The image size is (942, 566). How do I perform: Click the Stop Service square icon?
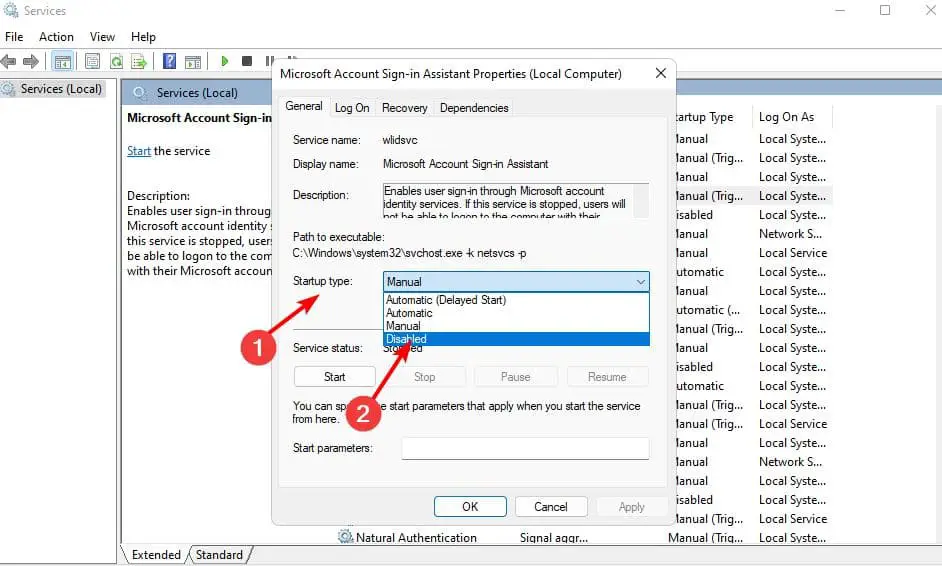click(x=247, y=61)
